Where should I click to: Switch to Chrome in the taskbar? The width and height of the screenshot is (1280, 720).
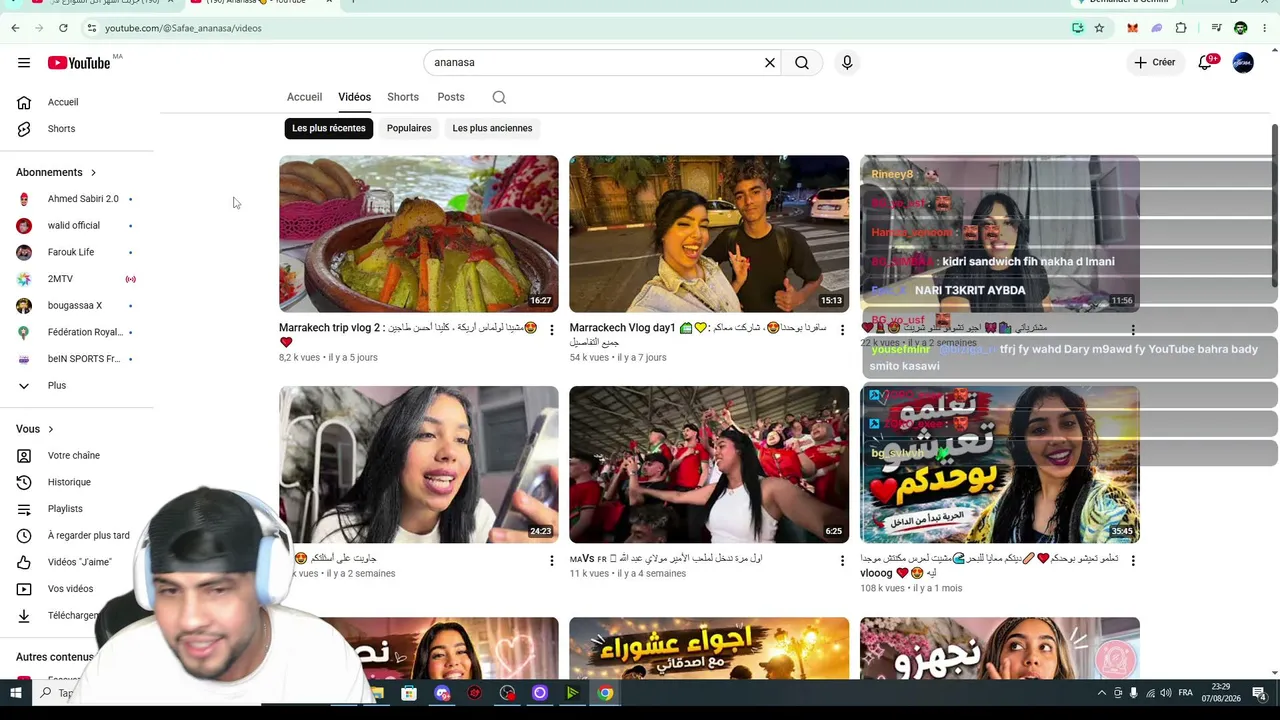[x=606, y=693]
